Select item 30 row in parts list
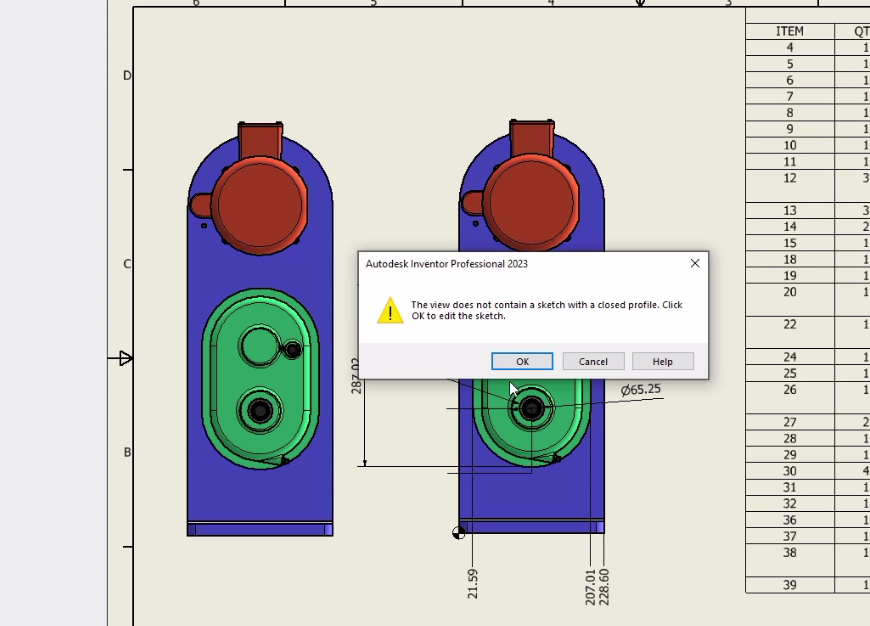Screen dimensions: 870x626 coord(808,471)
